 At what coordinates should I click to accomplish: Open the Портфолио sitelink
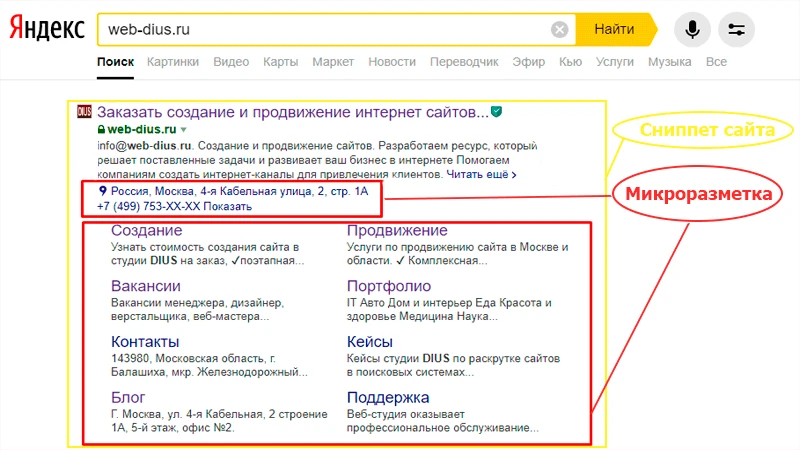click(x=389, y=286)
